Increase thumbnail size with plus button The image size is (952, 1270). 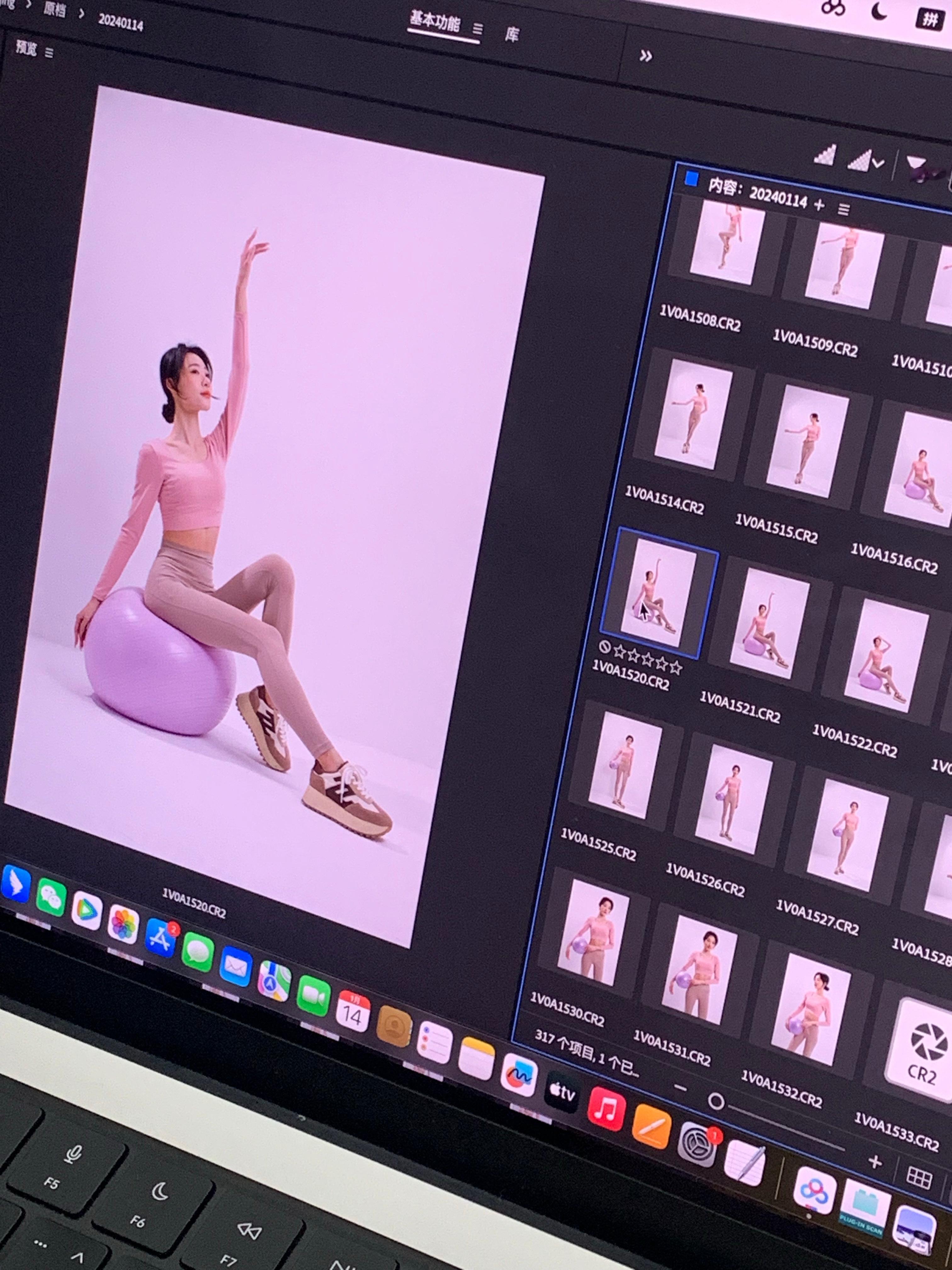pyautogui.click(x=875, y=1162)
